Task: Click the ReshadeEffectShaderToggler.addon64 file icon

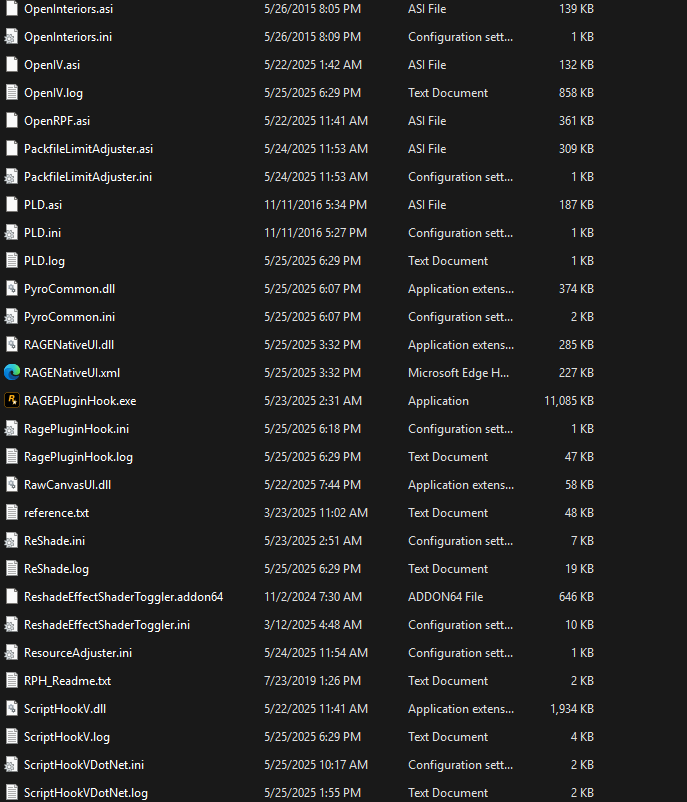Action: coord(11,597)
